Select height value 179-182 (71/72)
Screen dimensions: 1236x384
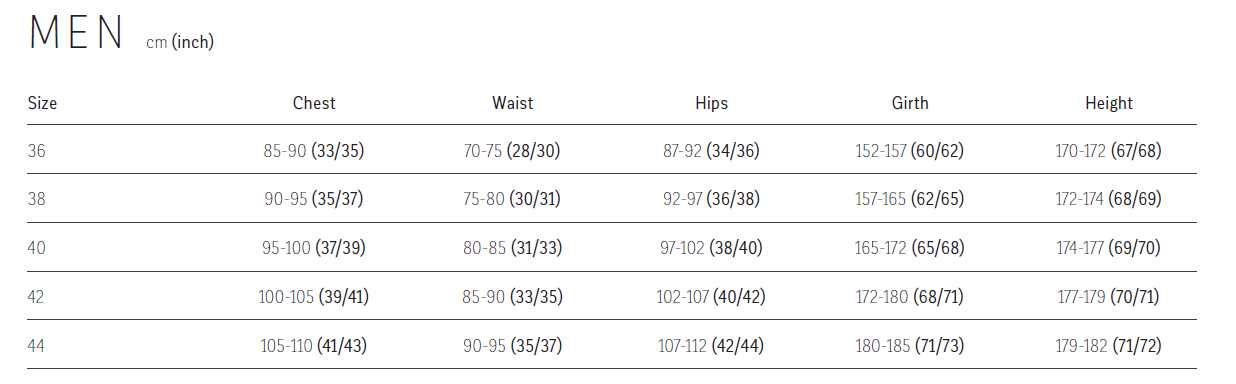(1109, 347)
